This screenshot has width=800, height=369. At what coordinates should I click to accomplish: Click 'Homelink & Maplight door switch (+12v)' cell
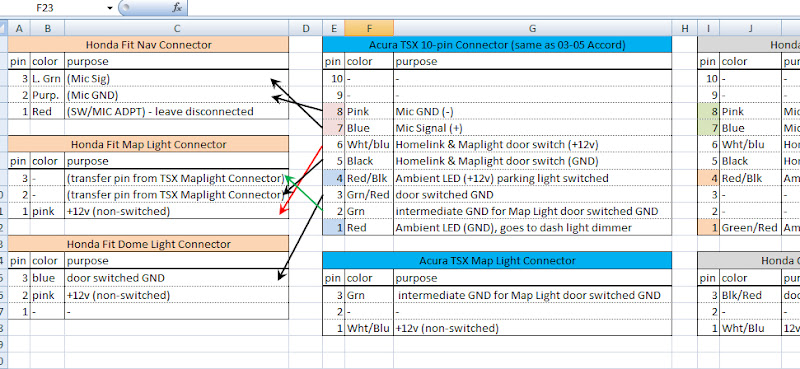coord(533,144)
